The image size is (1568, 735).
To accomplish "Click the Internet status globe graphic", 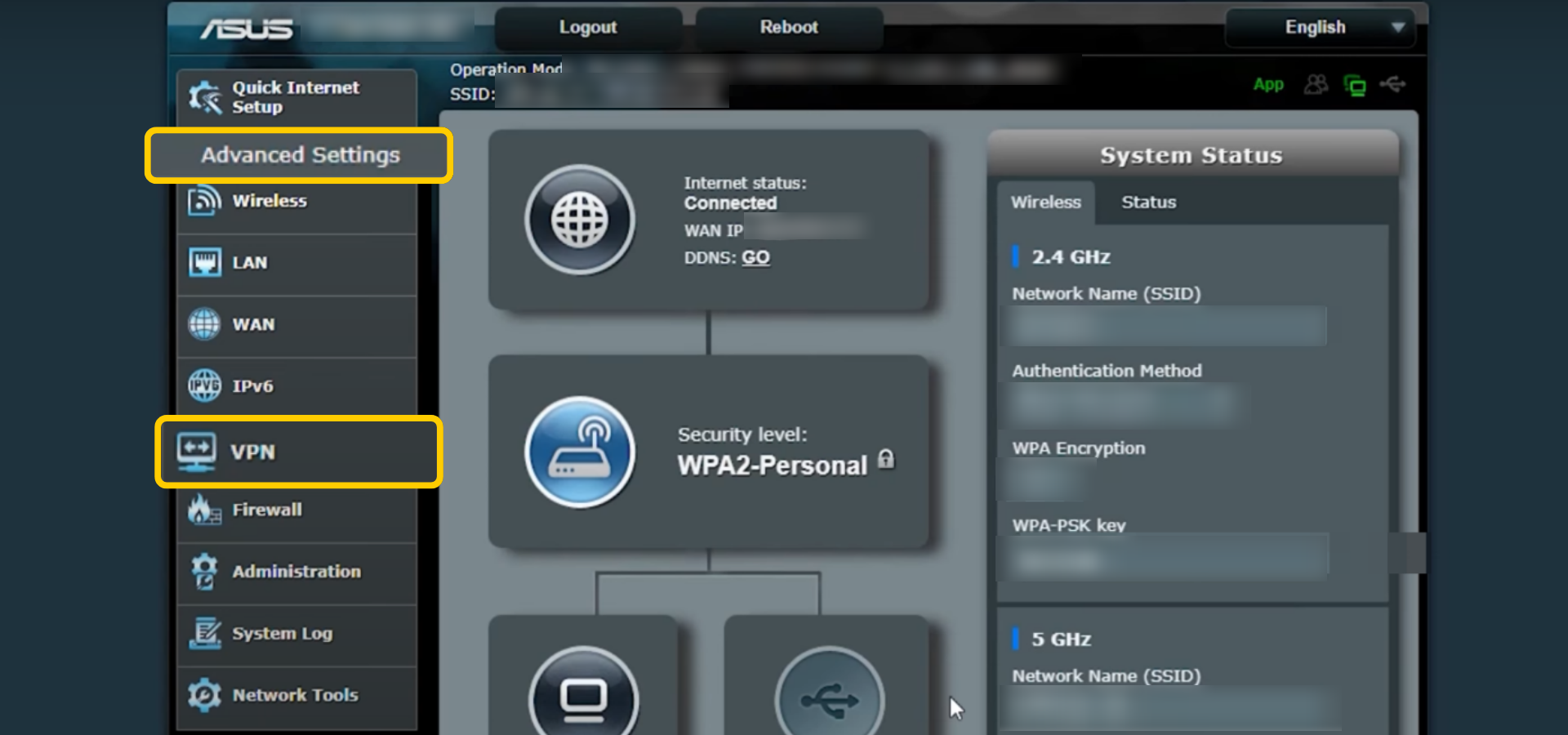I will 580,219.
